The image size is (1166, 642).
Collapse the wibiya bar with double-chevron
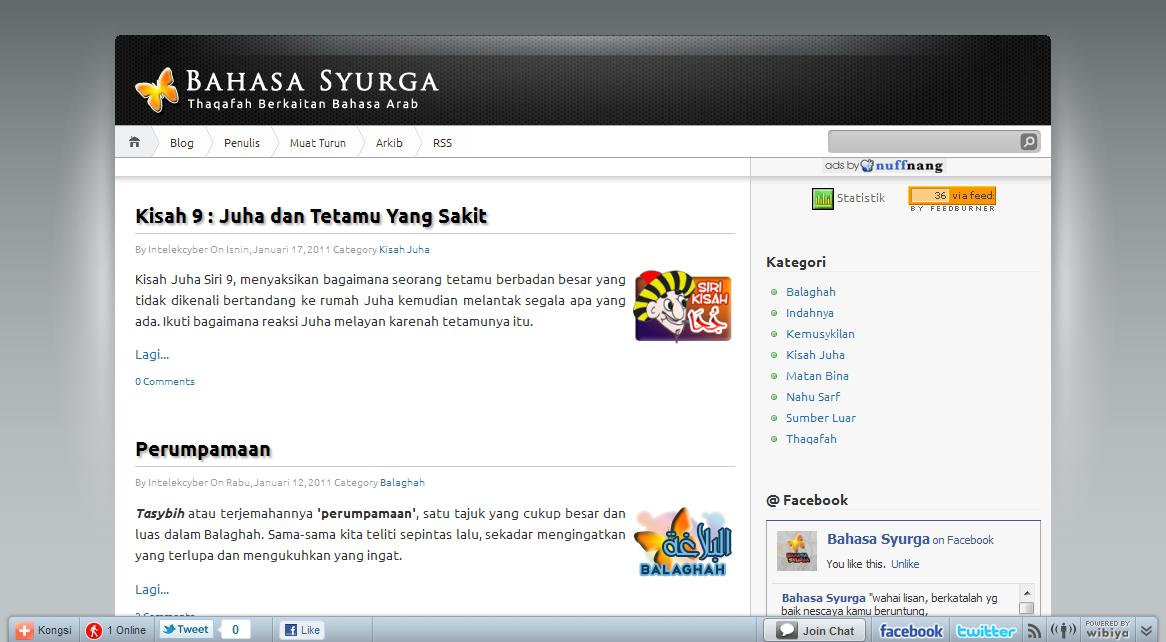[x=1147, y=631]
